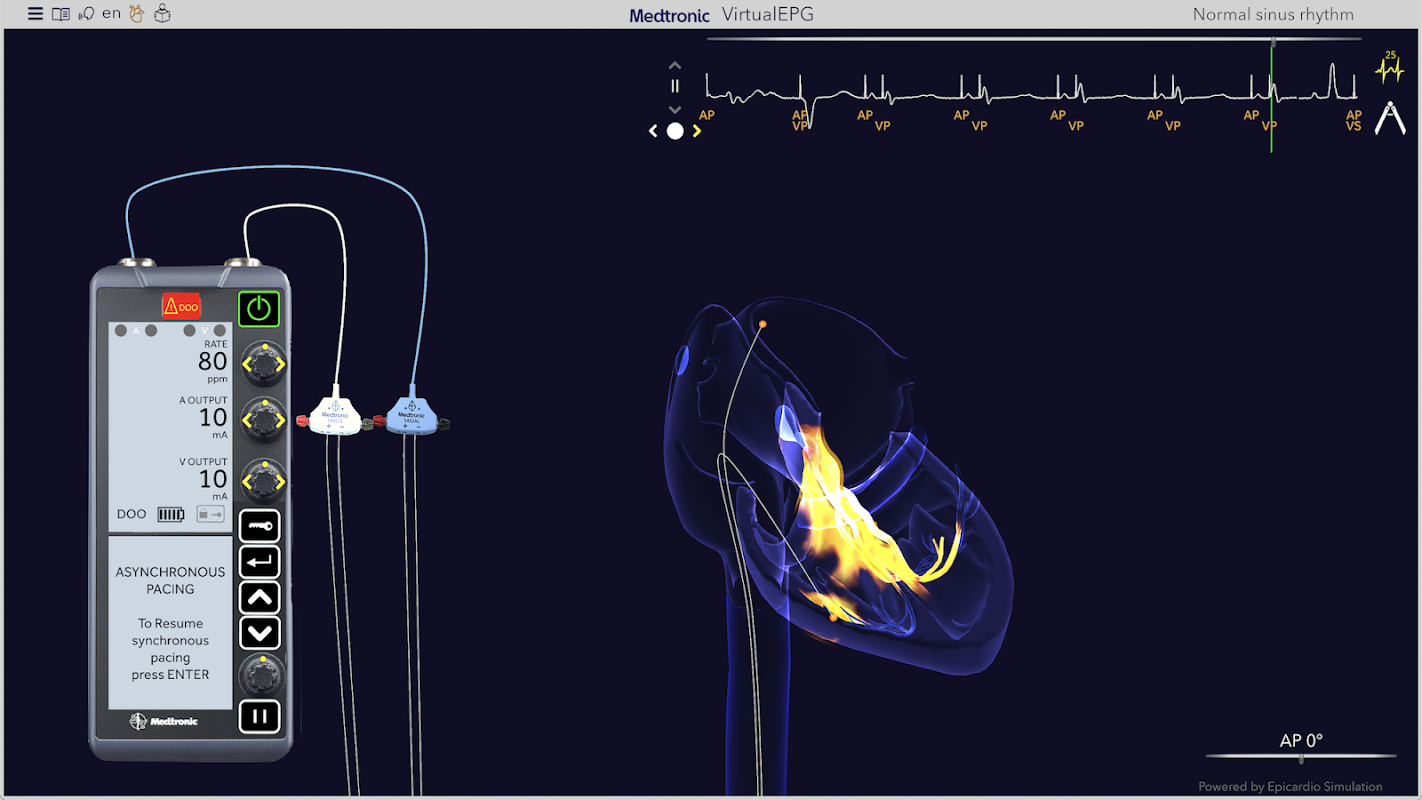Click the battery level indicator
The height and width of the screenshot is (800, 1422).
point(171,515)
